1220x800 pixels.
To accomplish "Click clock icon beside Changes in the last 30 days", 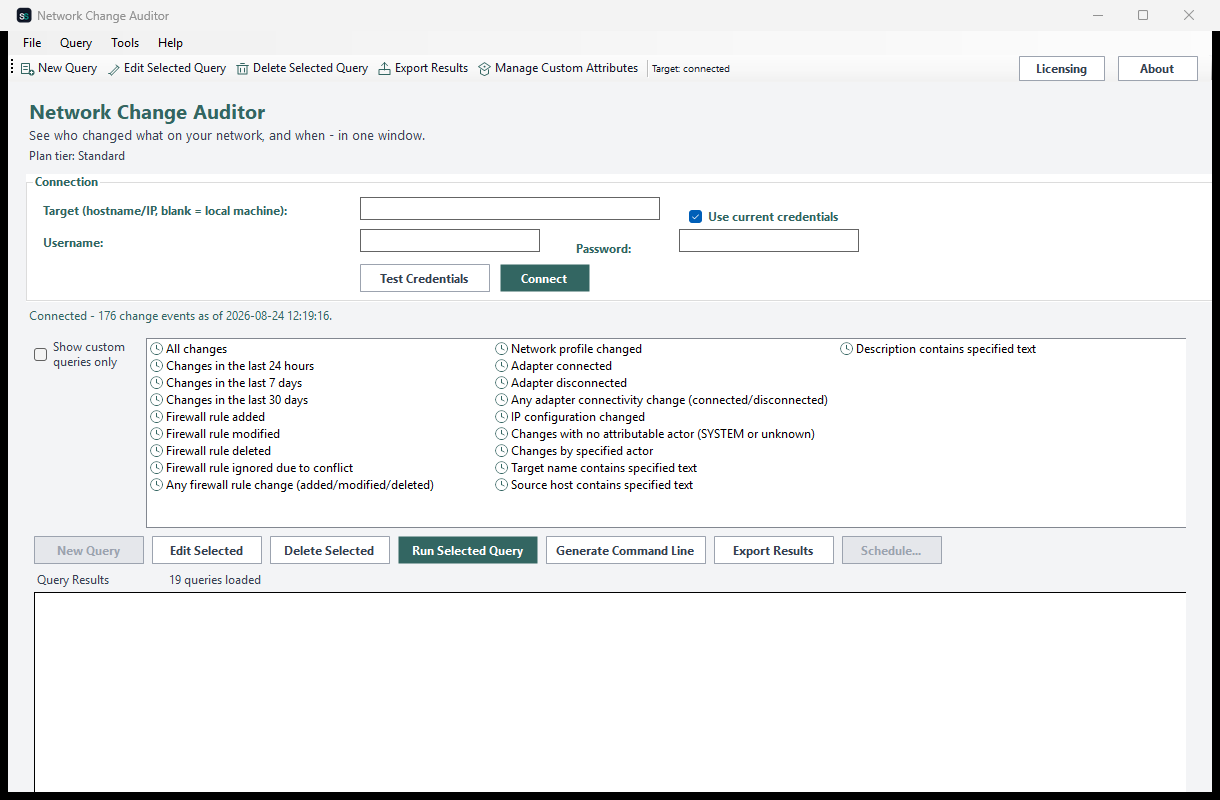I will pos(157,400).
